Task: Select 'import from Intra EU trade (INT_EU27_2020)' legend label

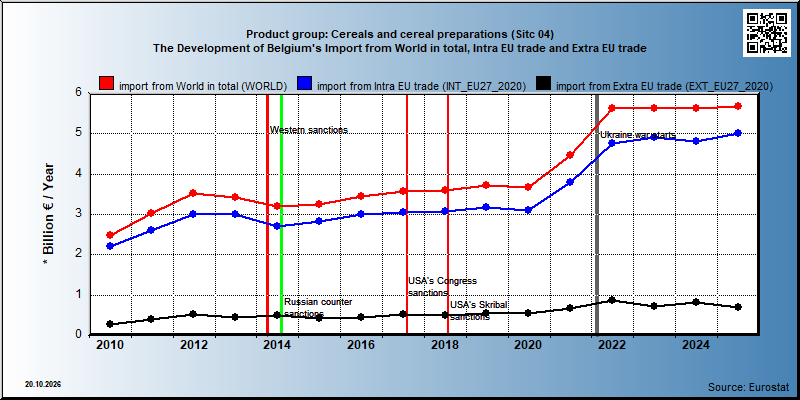Action: tap(421, 86)
